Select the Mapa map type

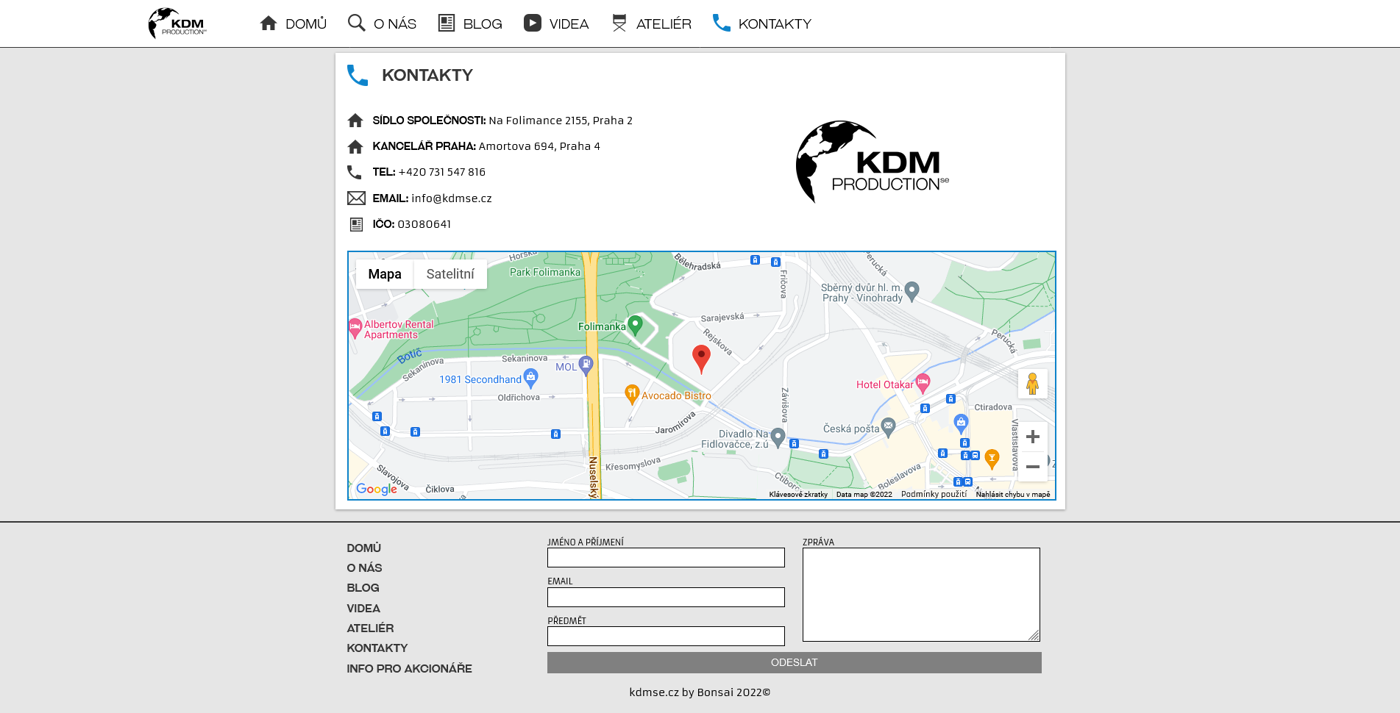coord(384,274)
